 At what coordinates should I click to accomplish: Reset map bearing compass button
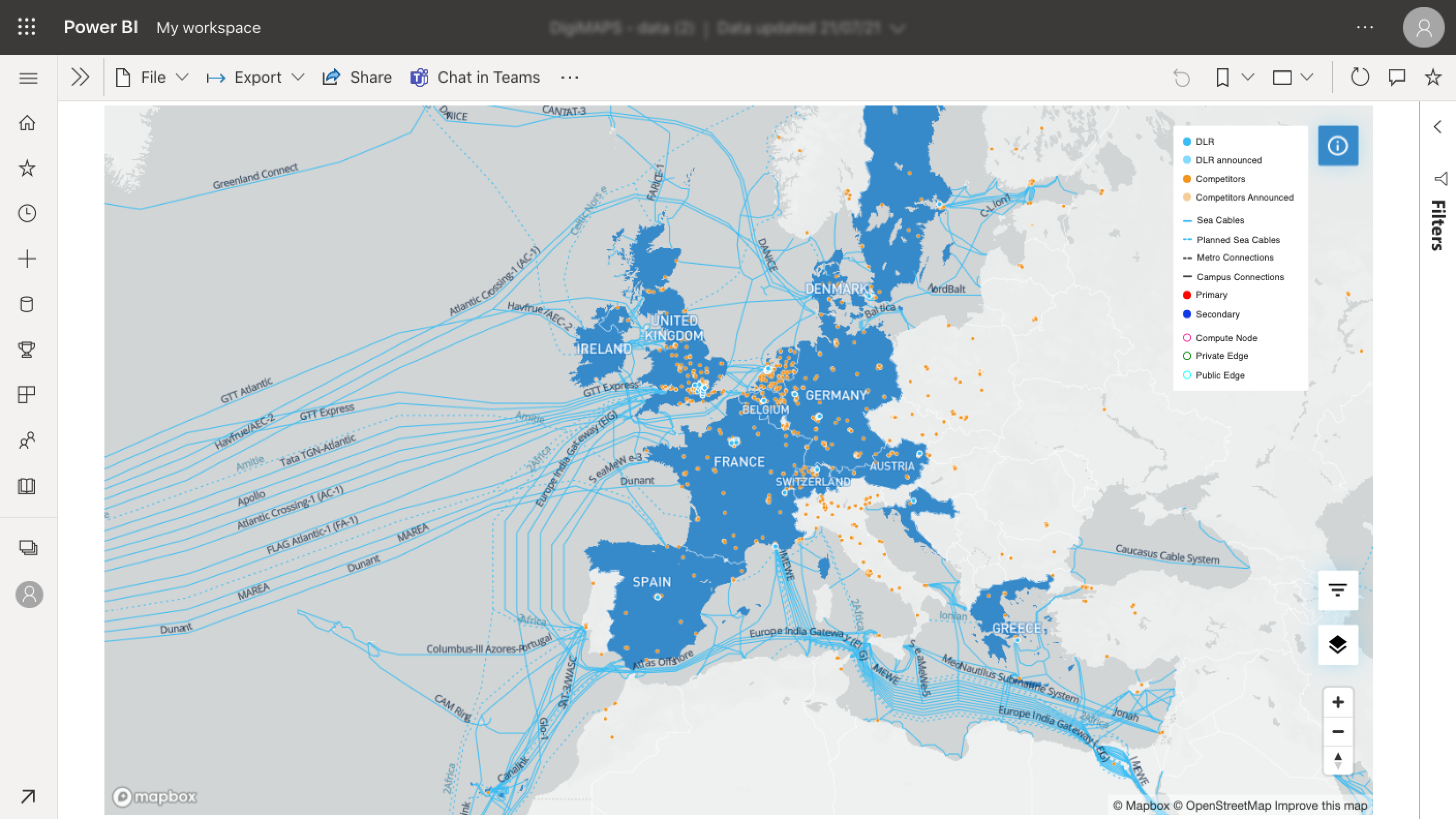(x=1338, y=760)
